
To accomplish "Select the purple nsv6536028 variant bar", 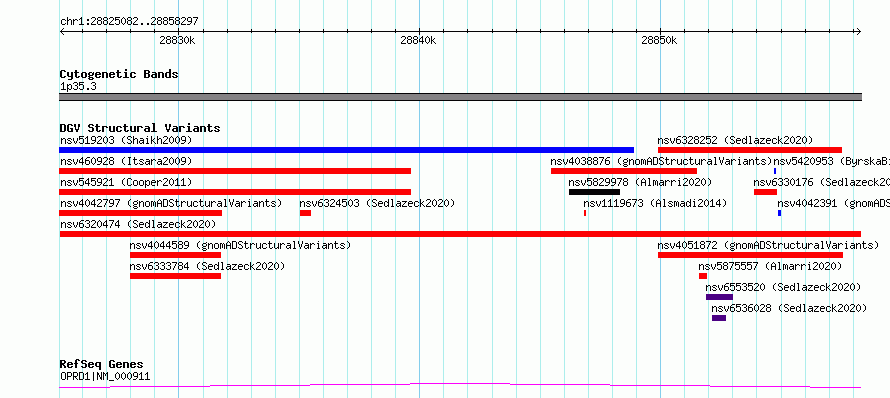I will point(719,318).
